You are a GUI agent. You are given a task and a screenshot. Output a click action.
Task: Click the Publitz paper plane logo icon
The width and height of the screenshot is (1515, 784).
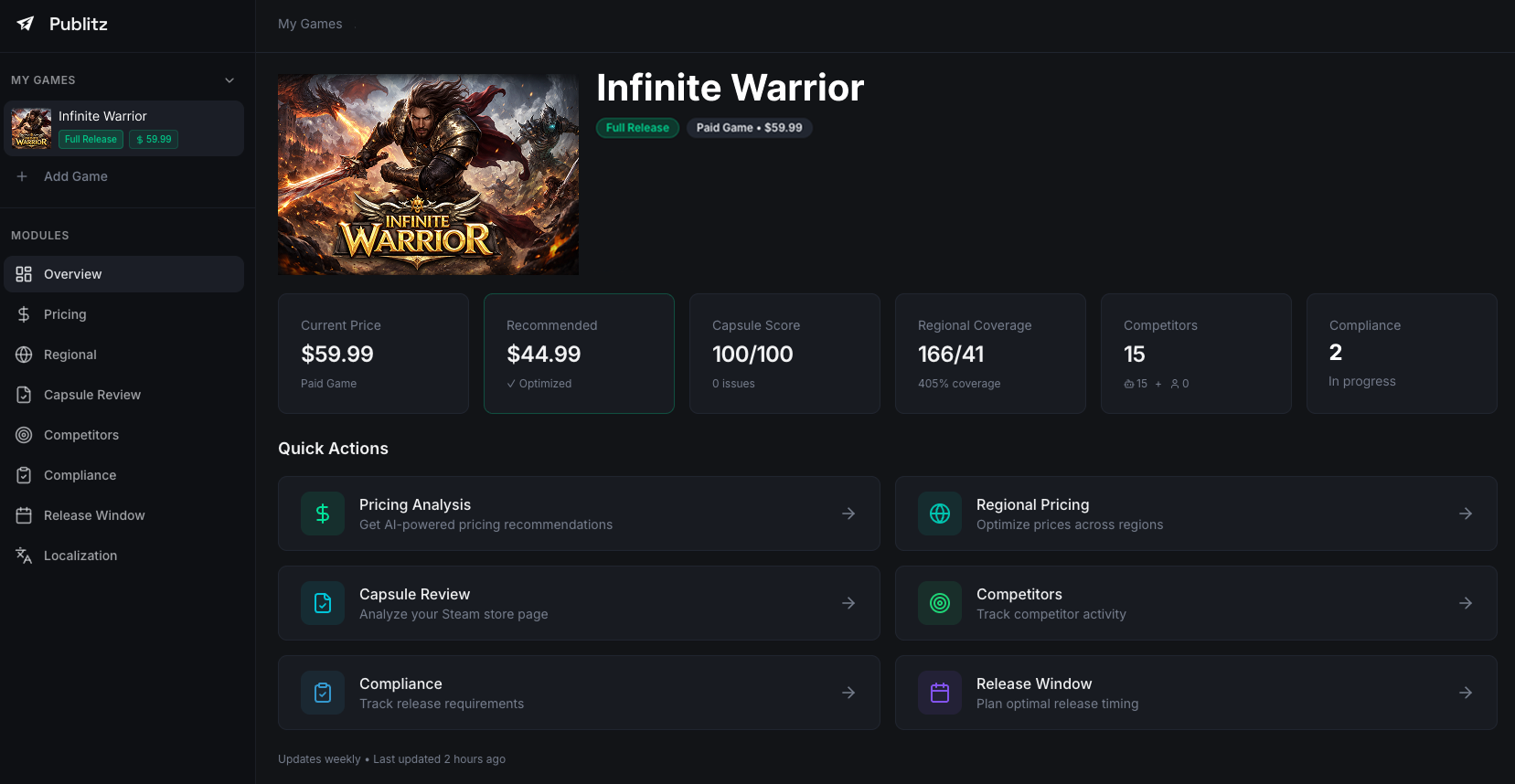click(x=26, y=24)
